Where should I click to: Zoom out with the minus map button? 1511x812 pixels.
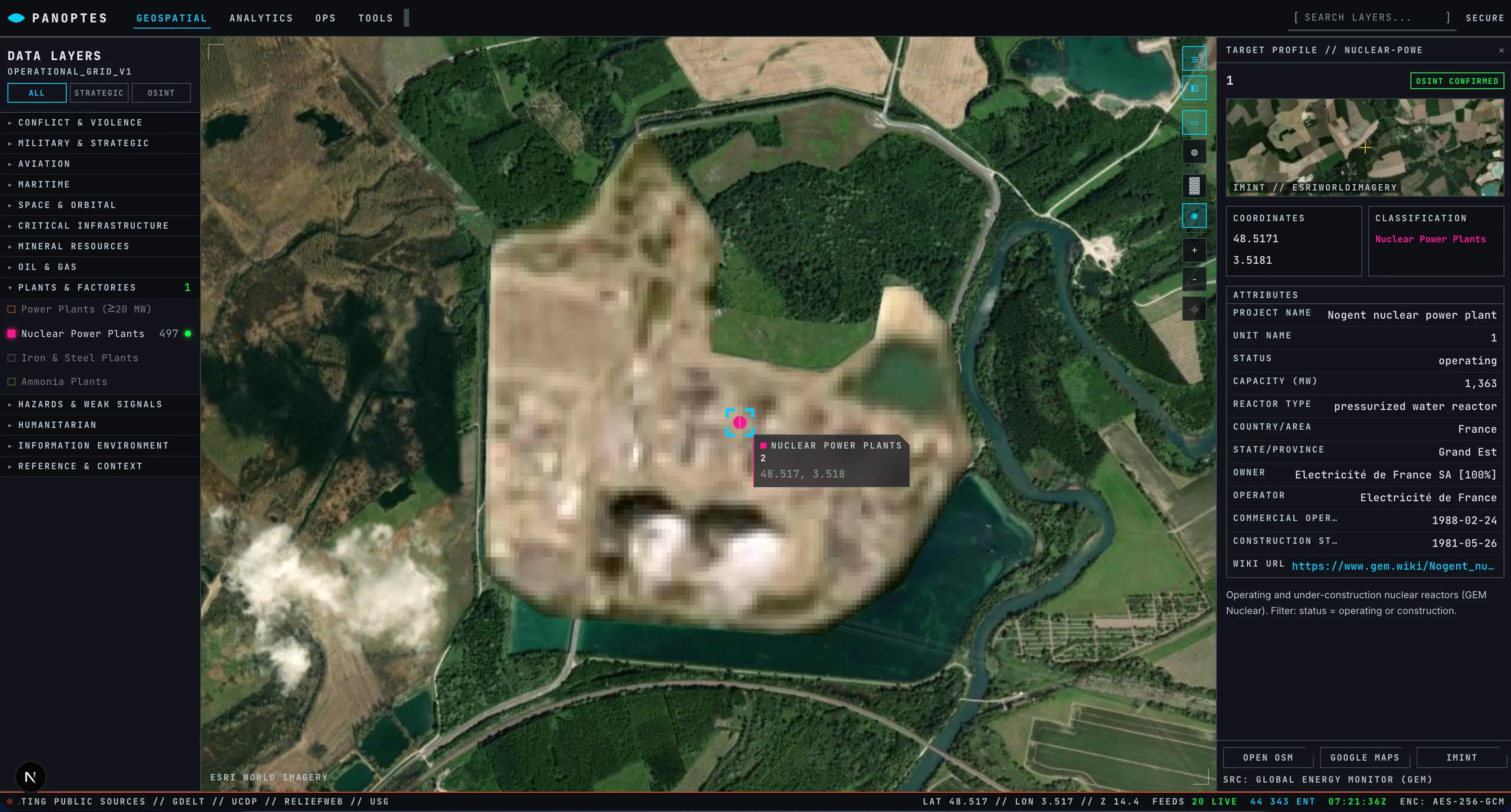(x=1194, y=279)
